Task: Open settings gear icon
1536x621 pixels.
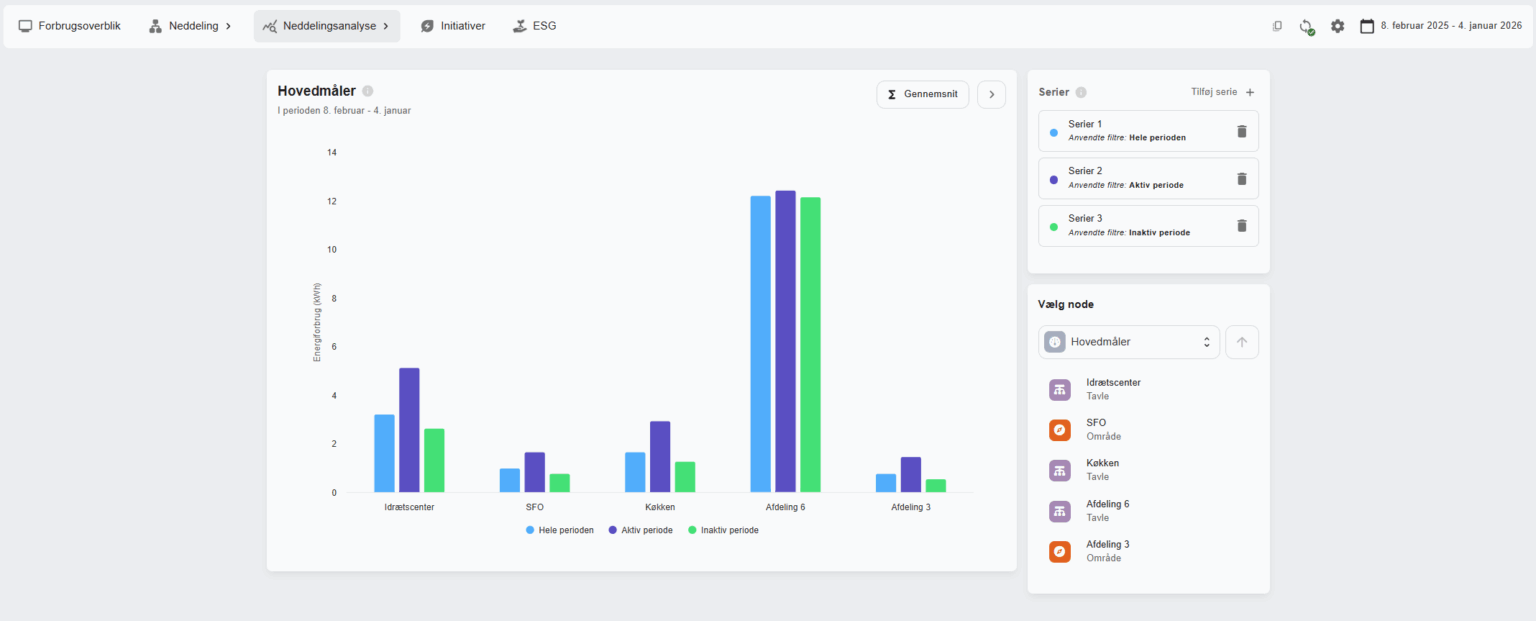Action: point(1337,26)
